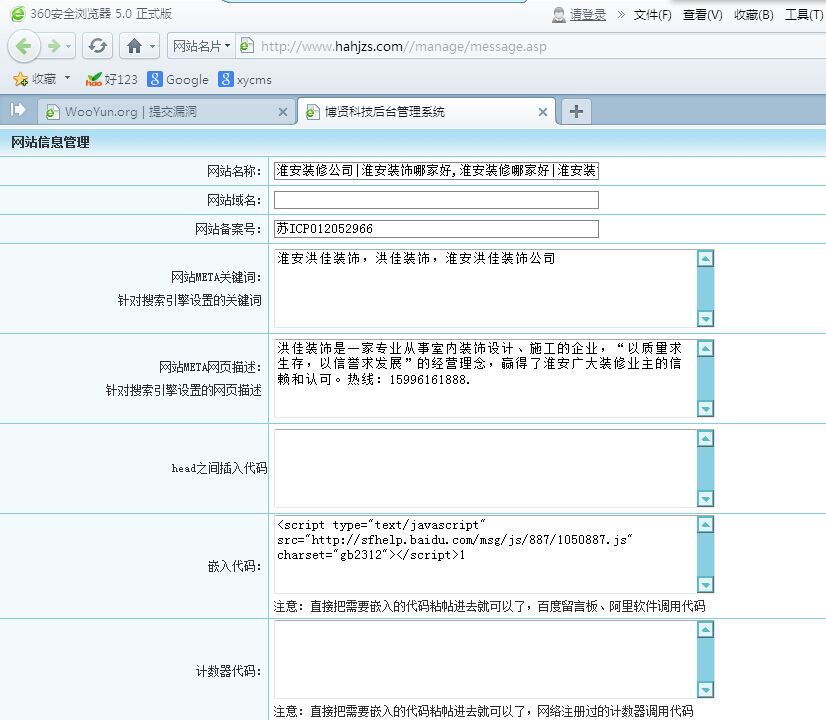
Task: Open forward history dropdown arrow
Action: tap(68, 46)
